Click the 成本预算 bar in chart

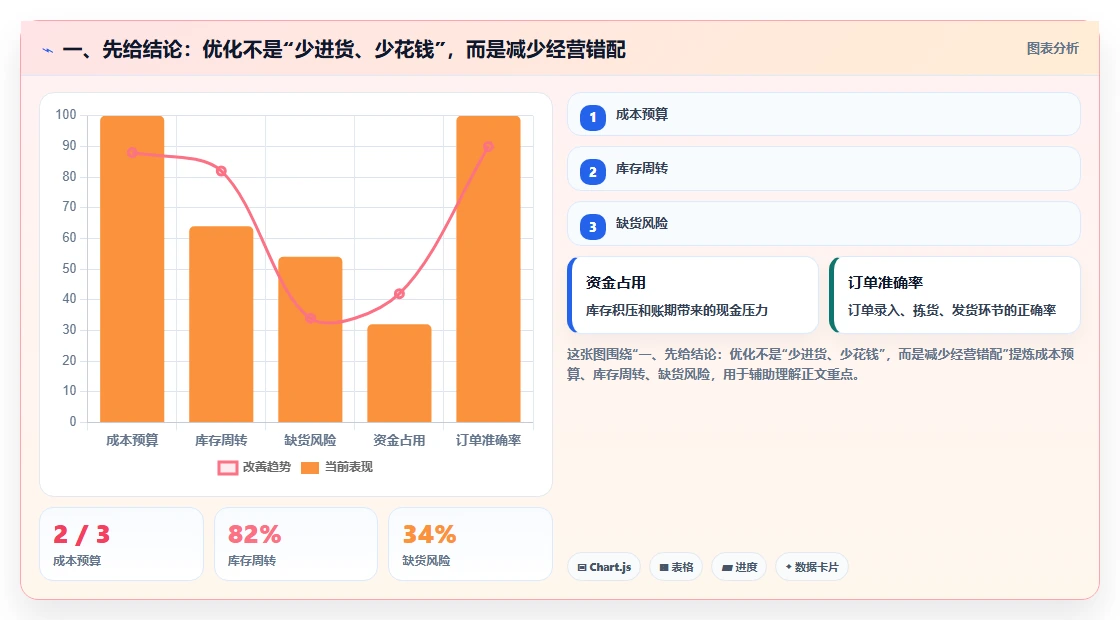click(132, 269)
